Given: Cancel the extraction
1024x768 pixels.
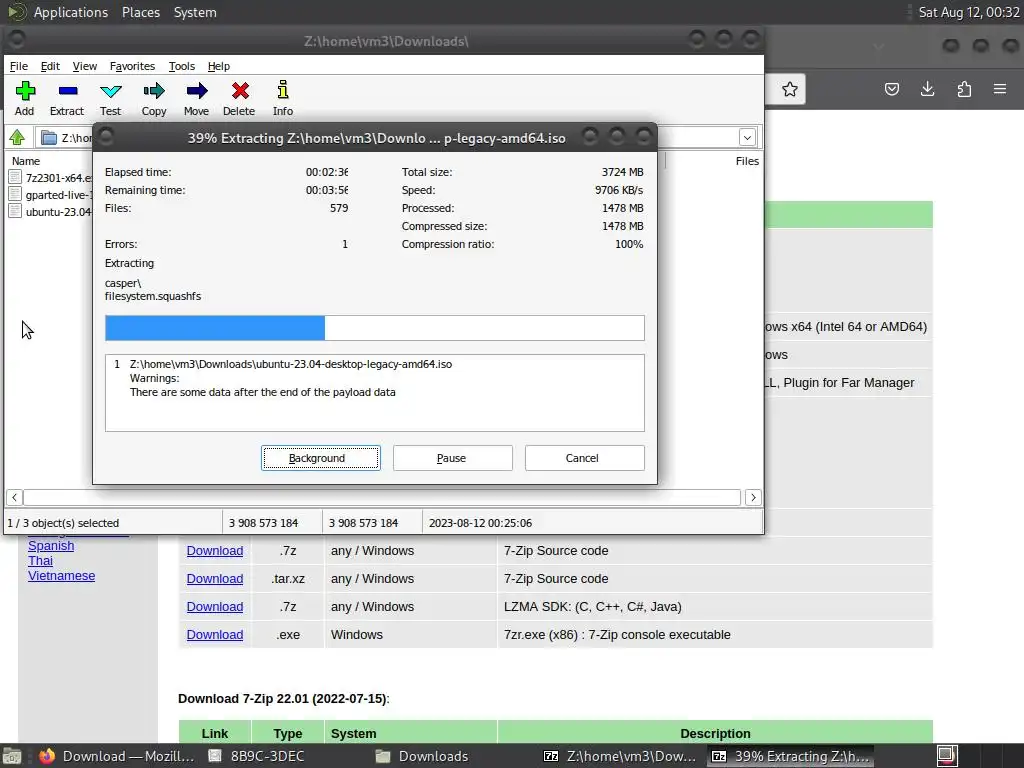Looking at the screenshot, I should (x=584, y=458).
